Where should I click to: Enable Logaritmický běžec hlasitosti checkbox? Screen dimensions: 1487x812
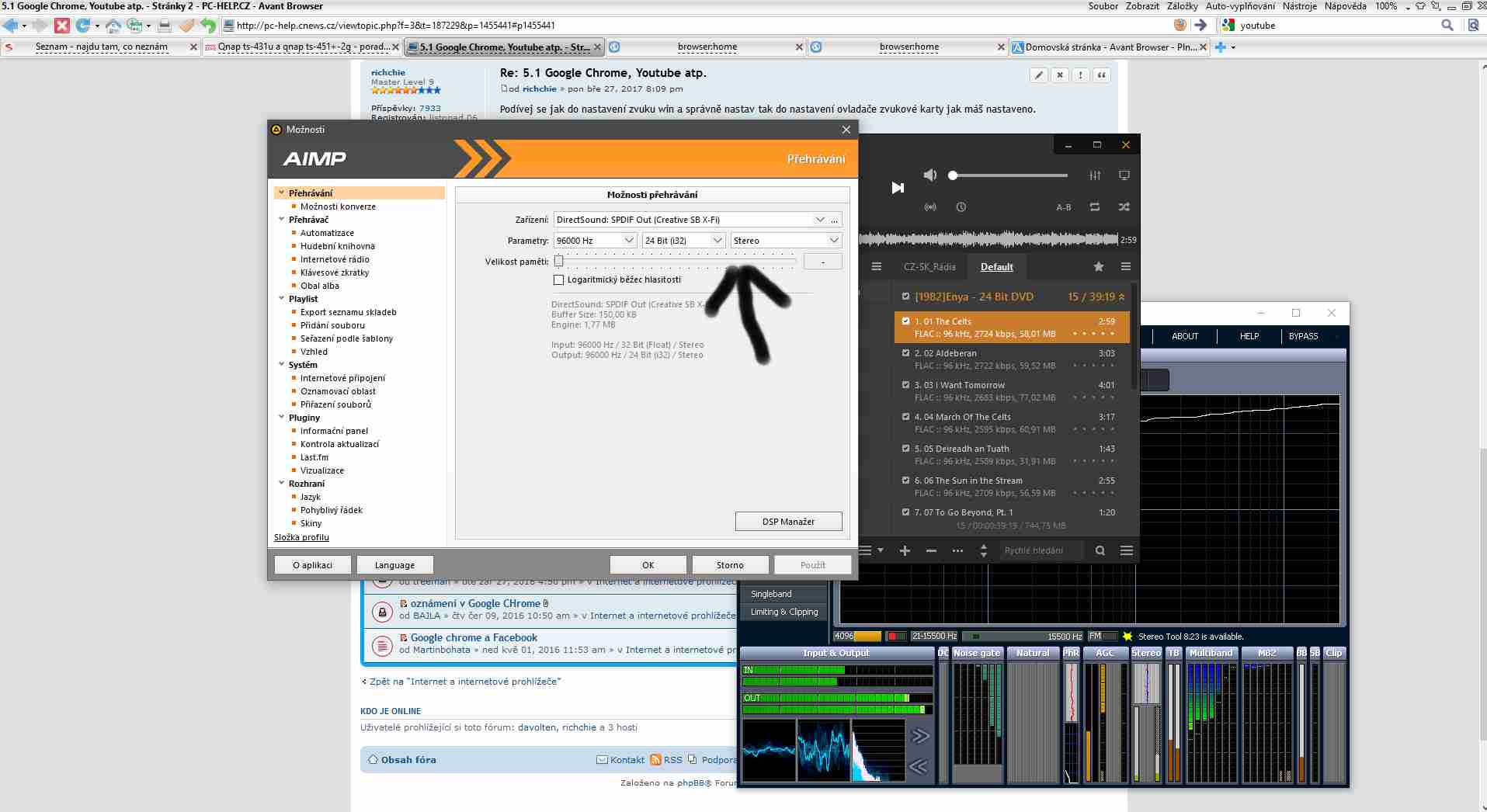click(x=558, y=279)
